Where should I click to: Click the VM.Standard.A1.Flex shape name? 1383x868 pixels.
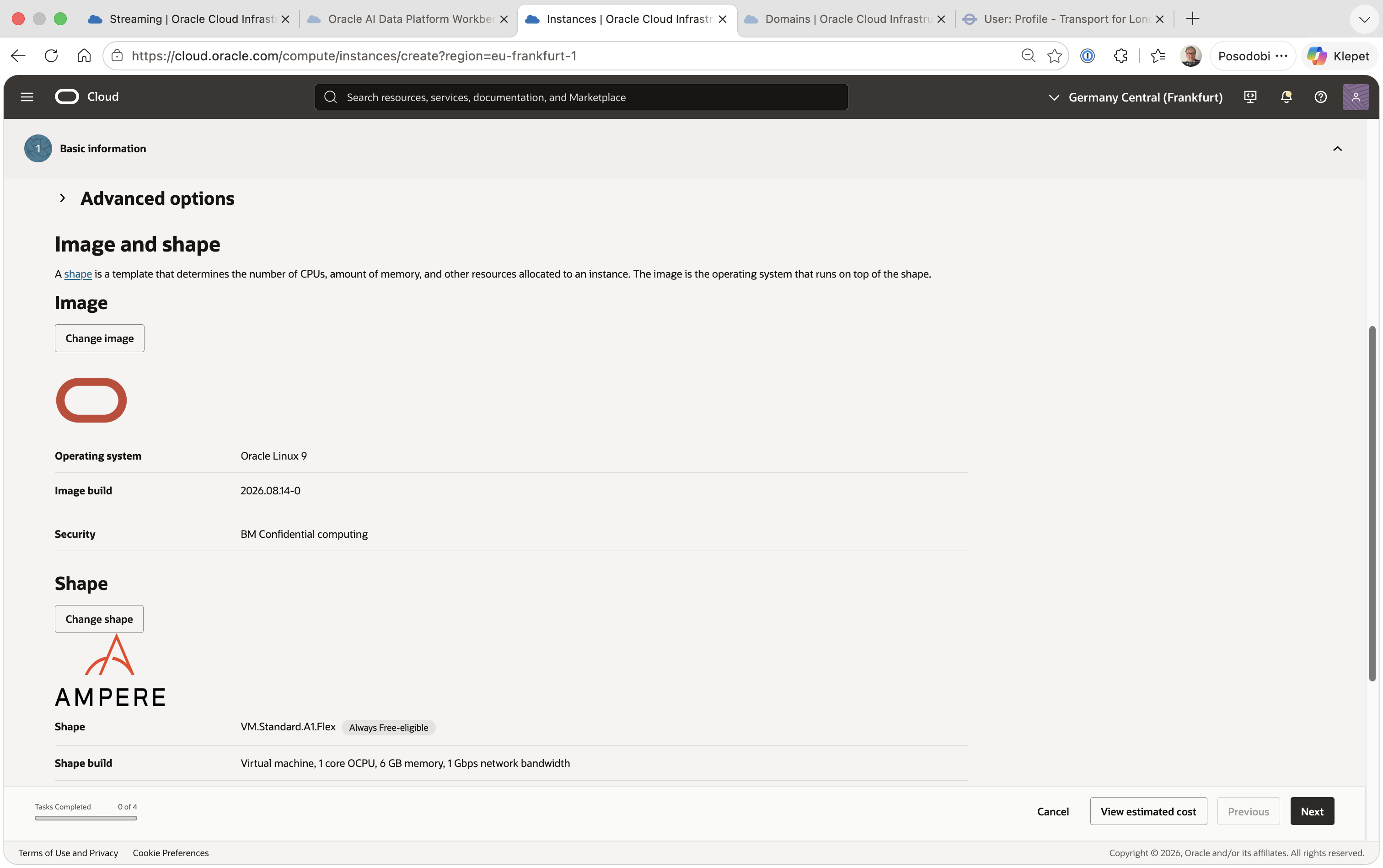click(x=288, y=727)
